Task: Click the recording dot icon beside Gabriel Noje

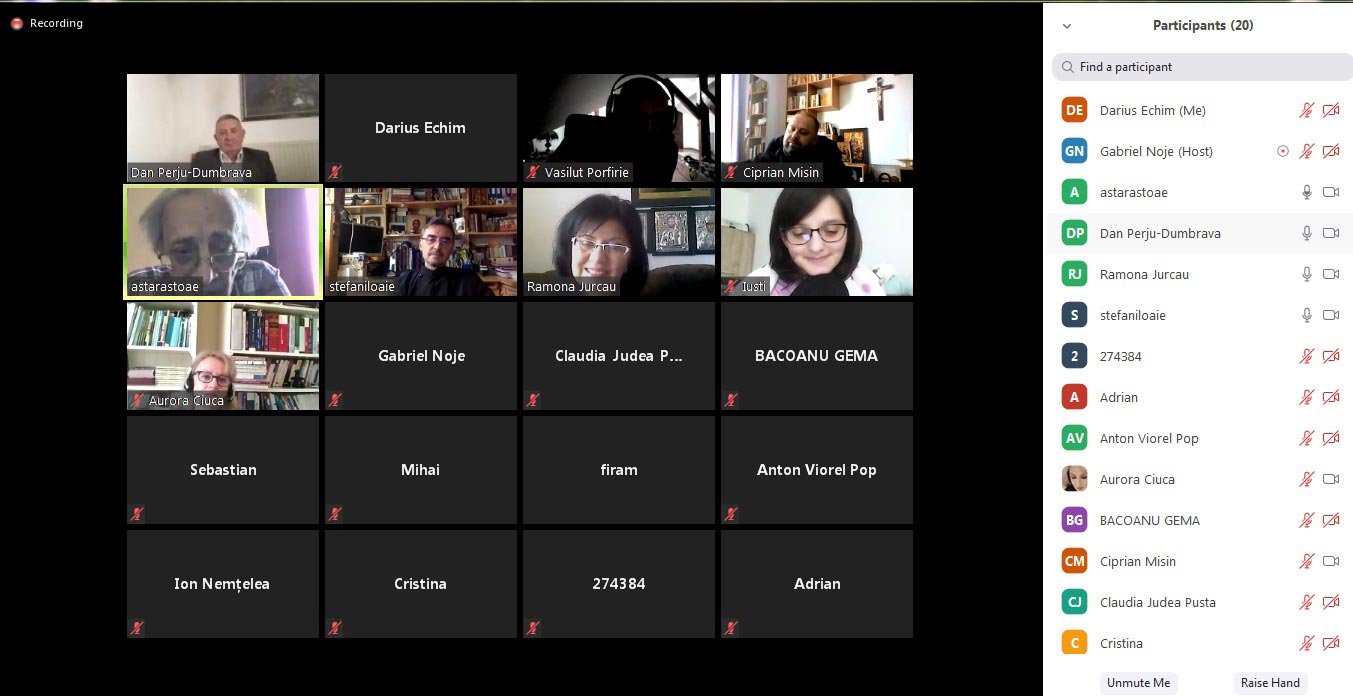Action: coord(1283,152)
